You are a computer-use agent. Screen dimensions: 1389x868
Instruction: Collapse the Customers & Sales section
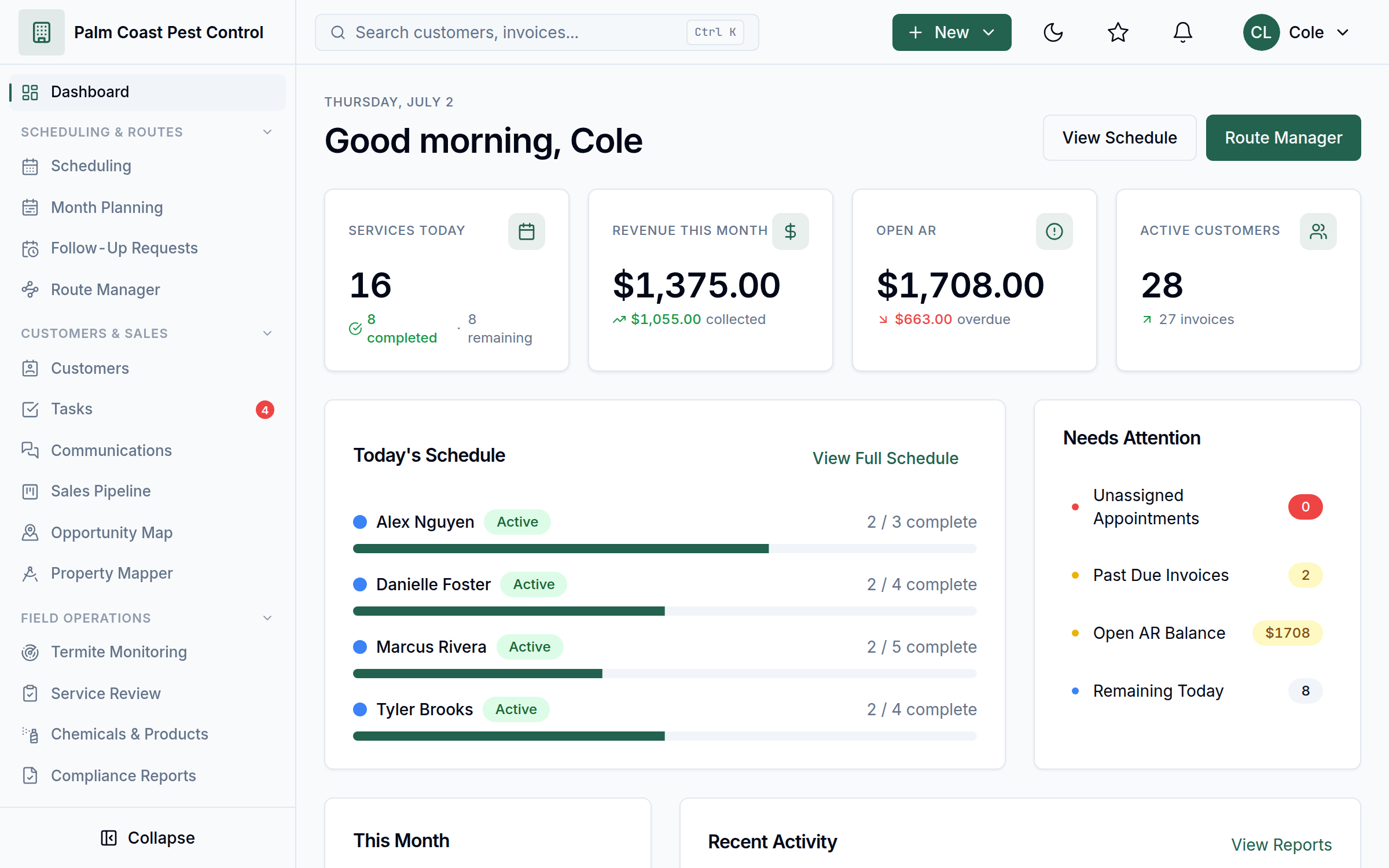coord(267,333)
